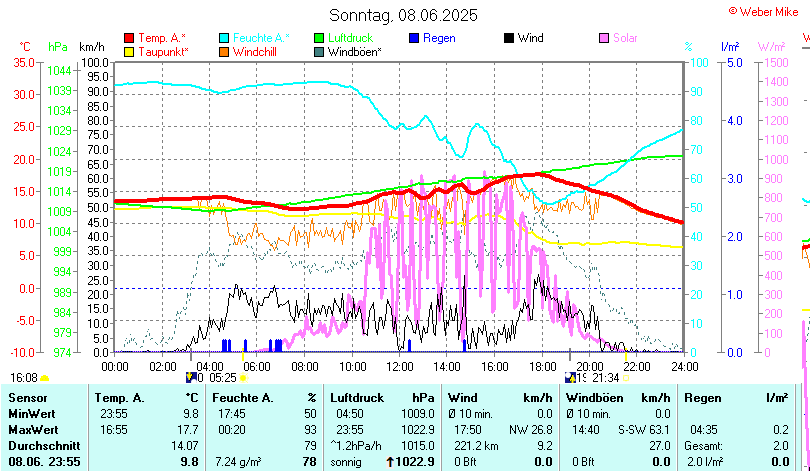Click the MaxWert row label
The image size is (810, 471).
click(x=33, y=429)
